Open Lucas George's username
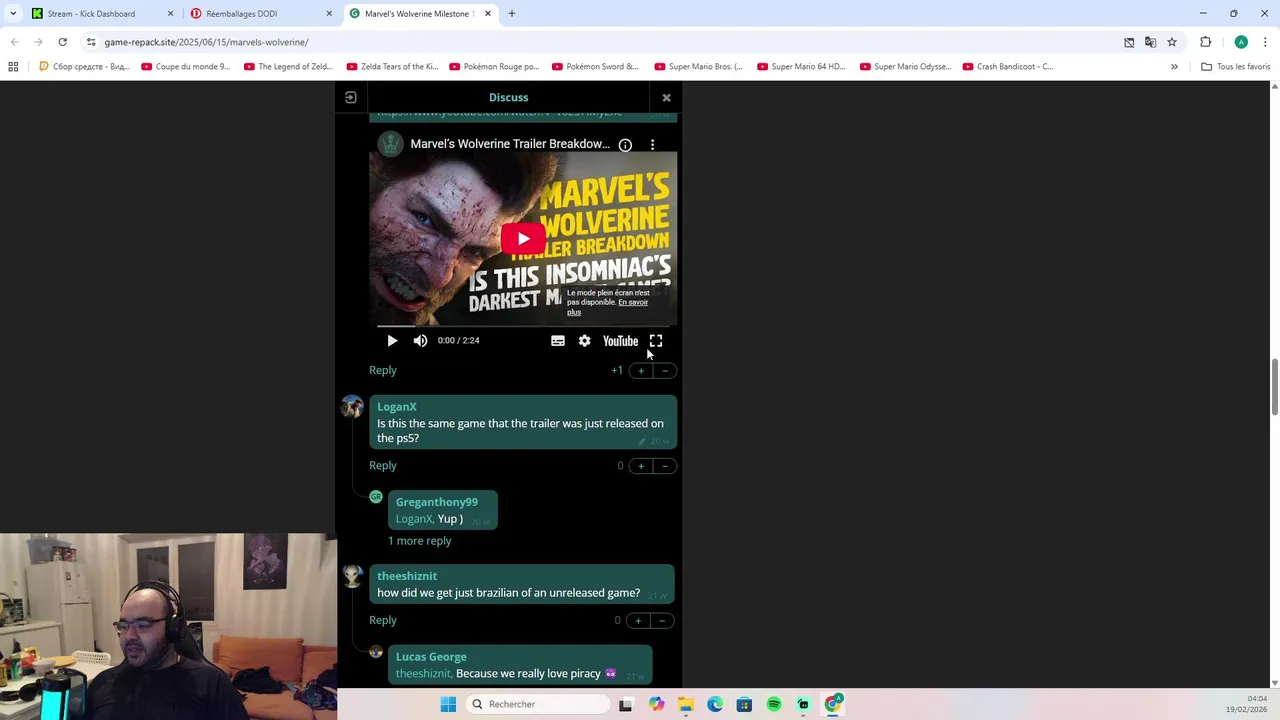Screen dimensions: 1280x720 (431, 657)
